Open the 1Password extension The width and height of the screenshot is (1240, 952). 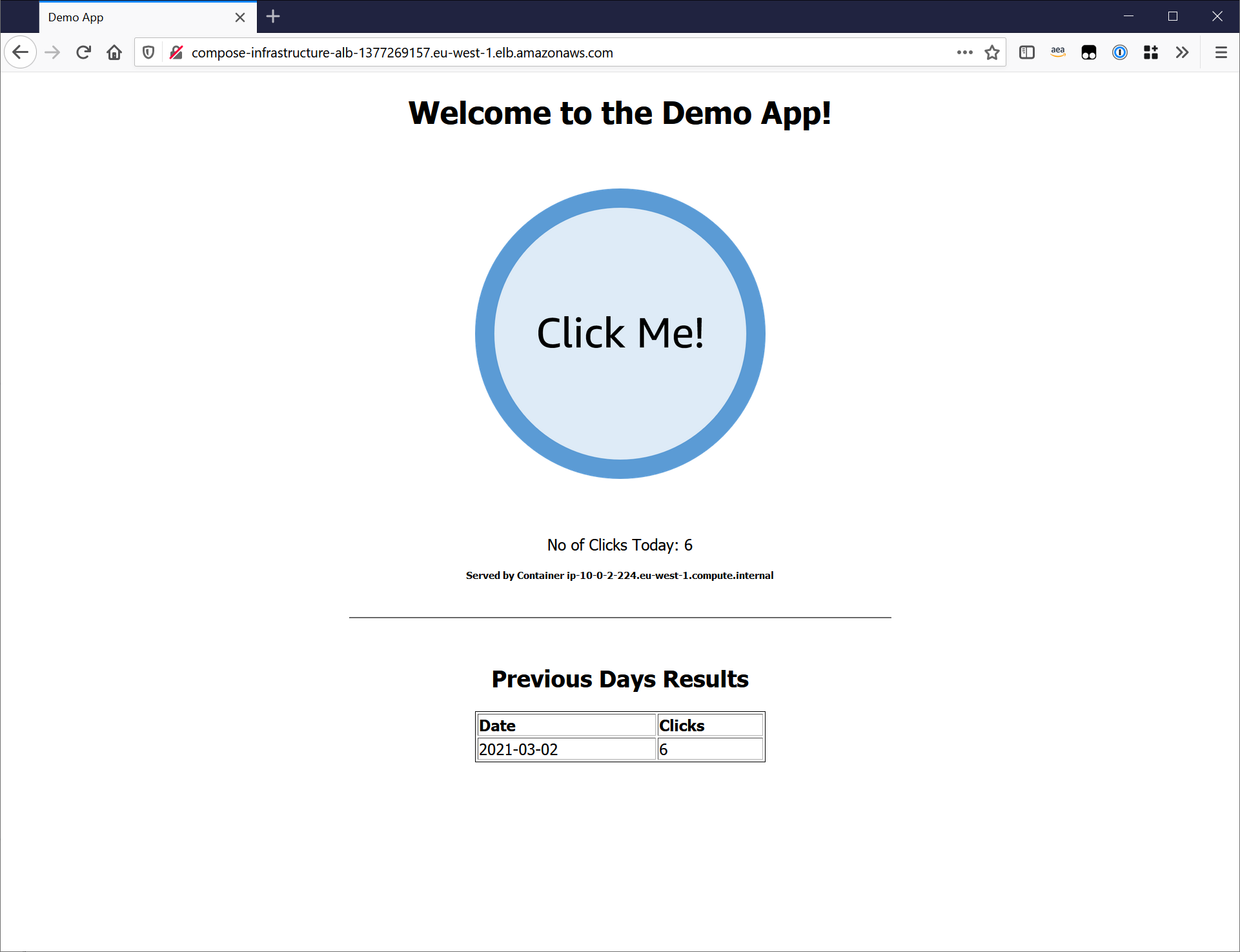[1119, 52]
